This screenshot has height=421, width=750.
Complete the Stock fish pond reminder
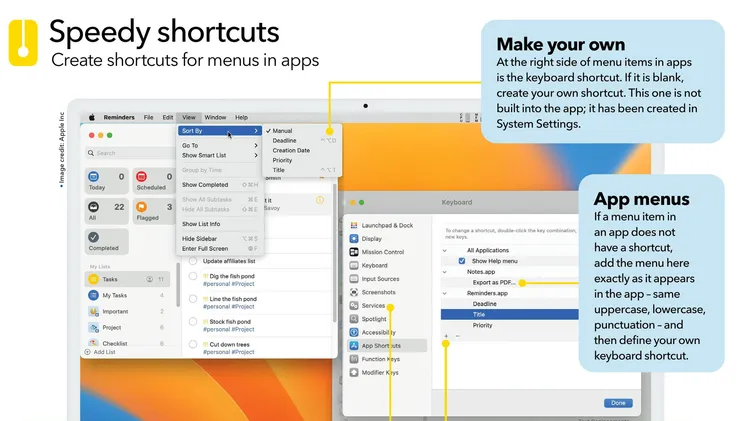tap(193, 321)
